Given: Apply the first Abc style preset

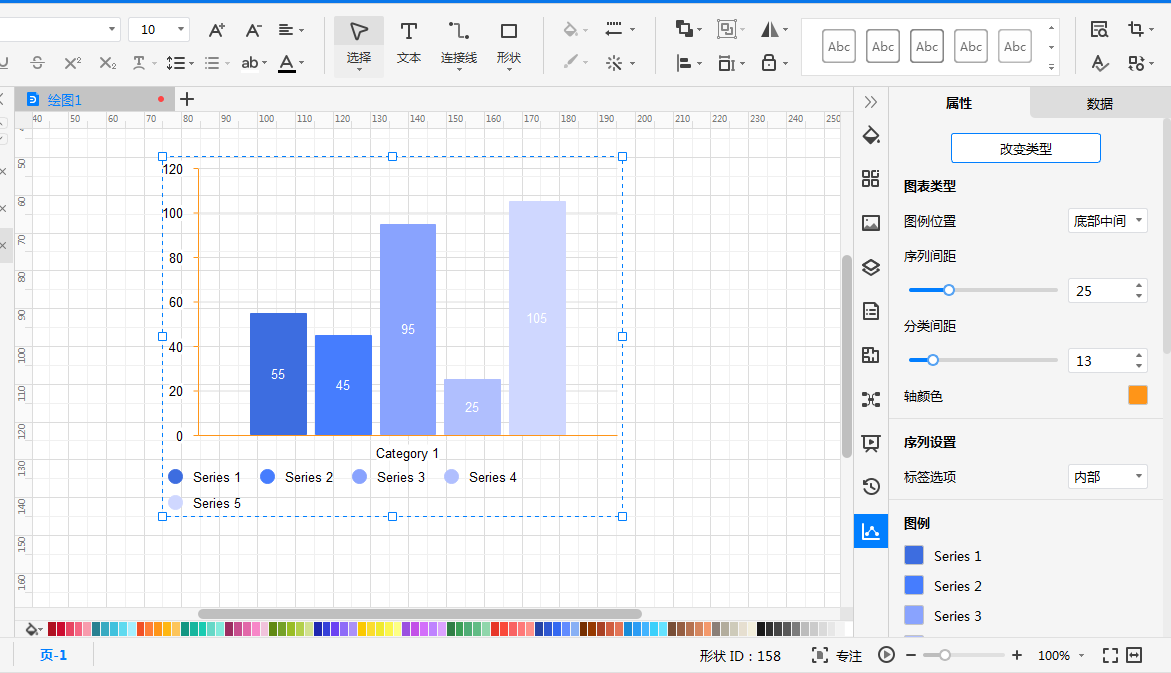Looking at the screenshot, I should point(839,46).
